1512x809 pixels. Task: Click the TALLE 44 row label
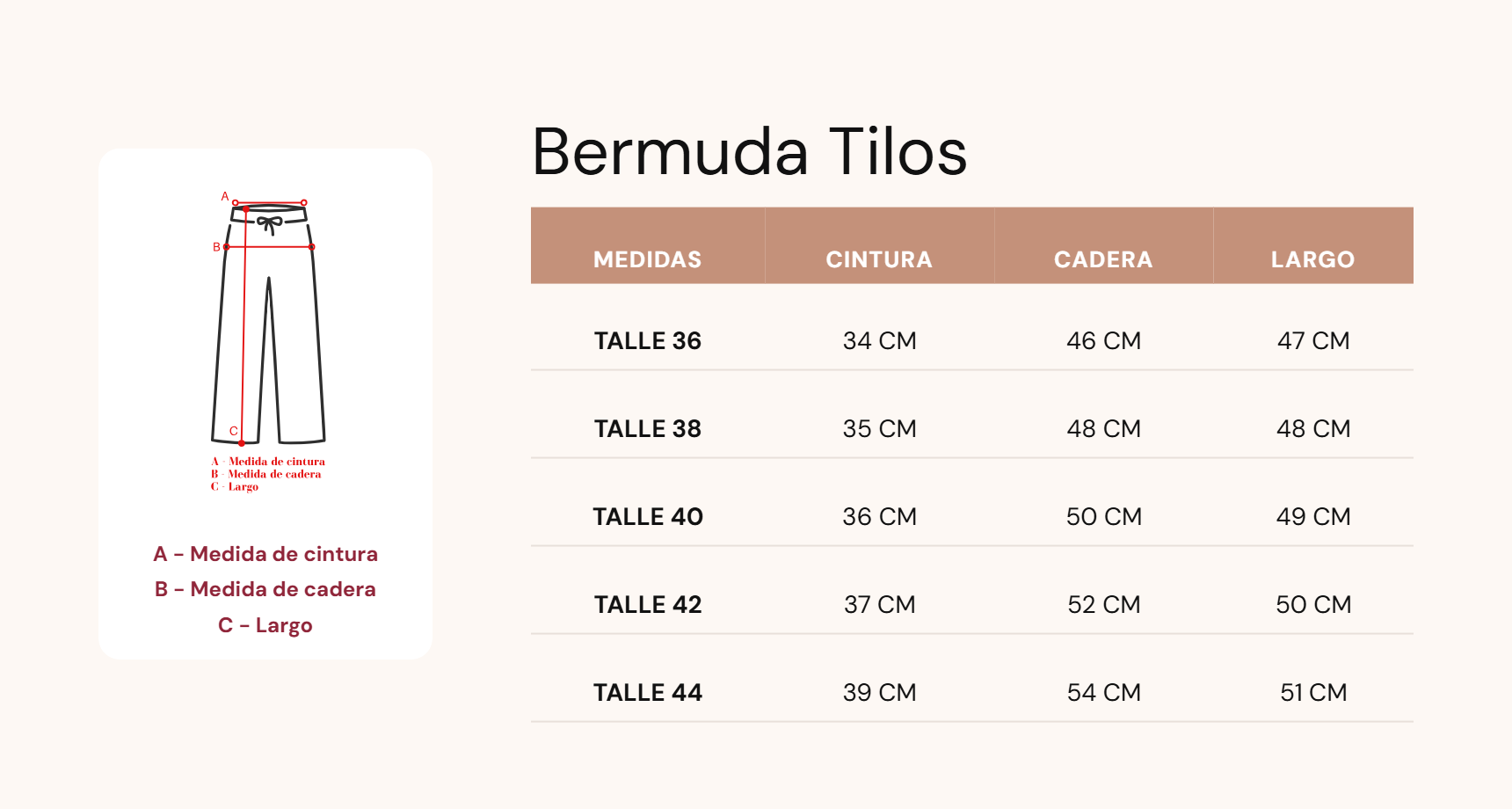(647, 692)
